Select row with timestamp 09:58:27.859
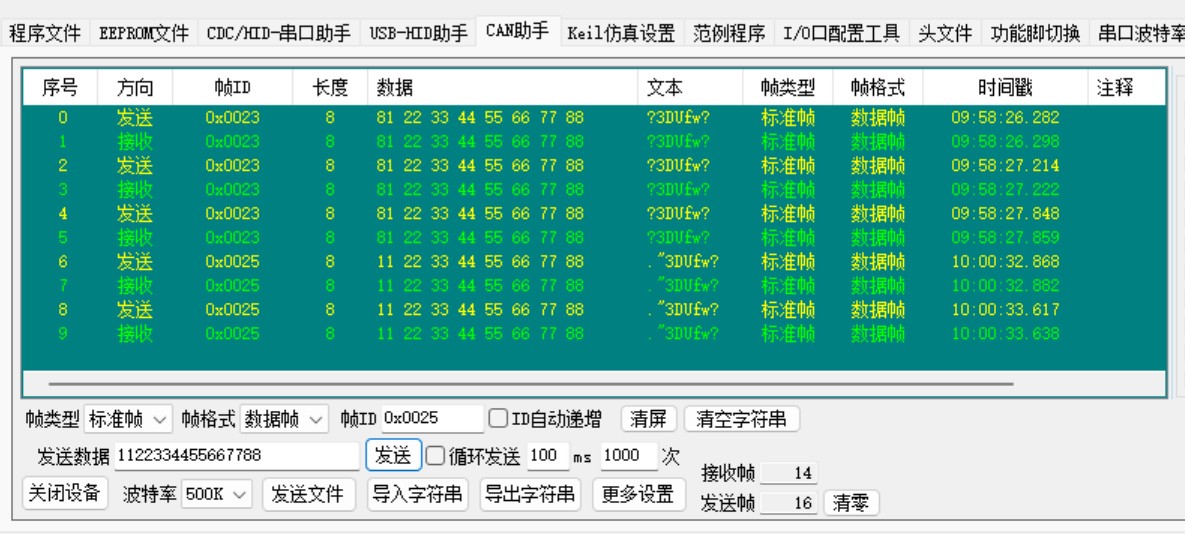The height and width of the screenshot is (534, 1185). 595,237
